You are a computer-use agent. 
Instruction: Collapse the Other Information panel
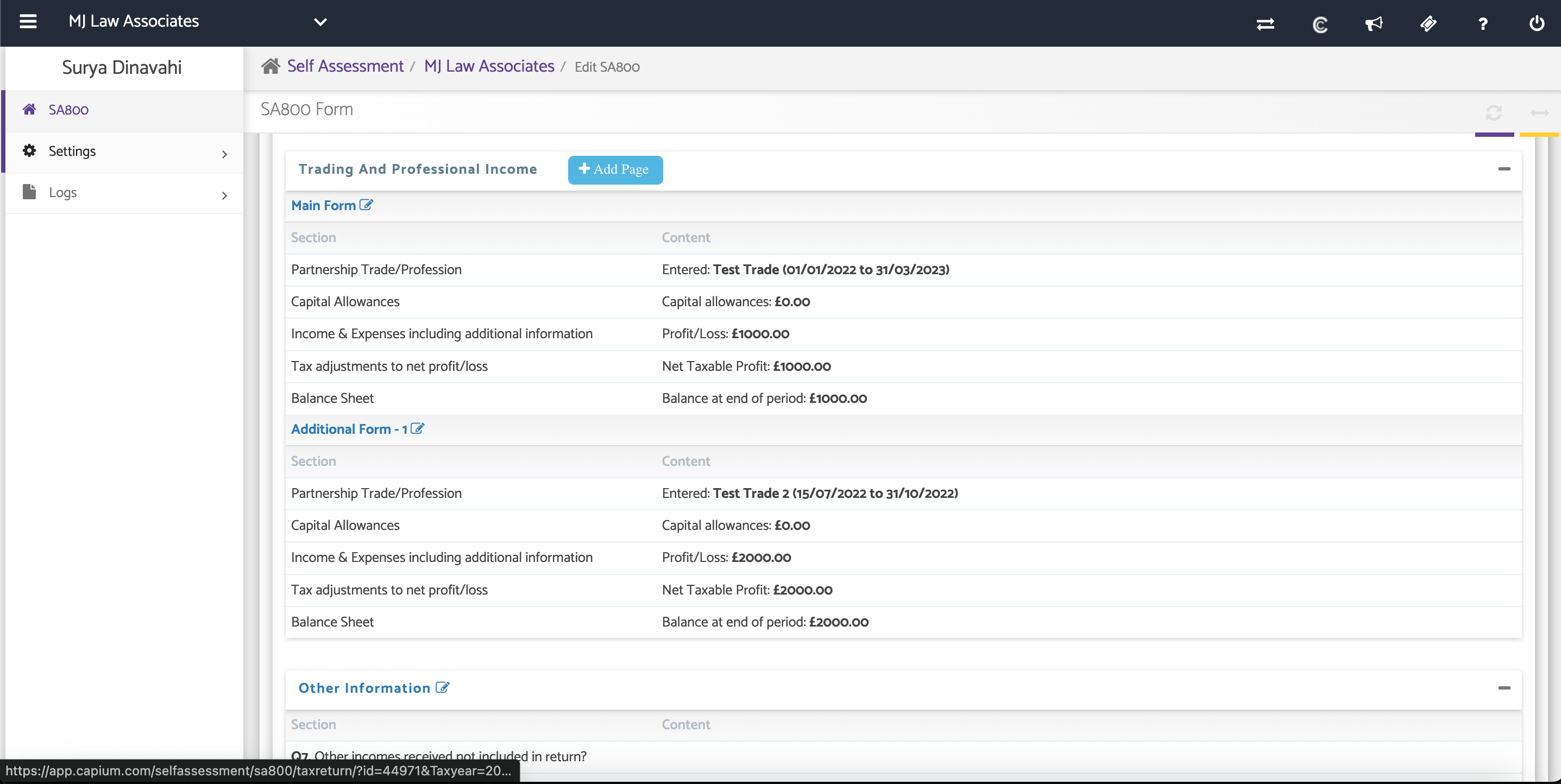[x=1503, y=688]
